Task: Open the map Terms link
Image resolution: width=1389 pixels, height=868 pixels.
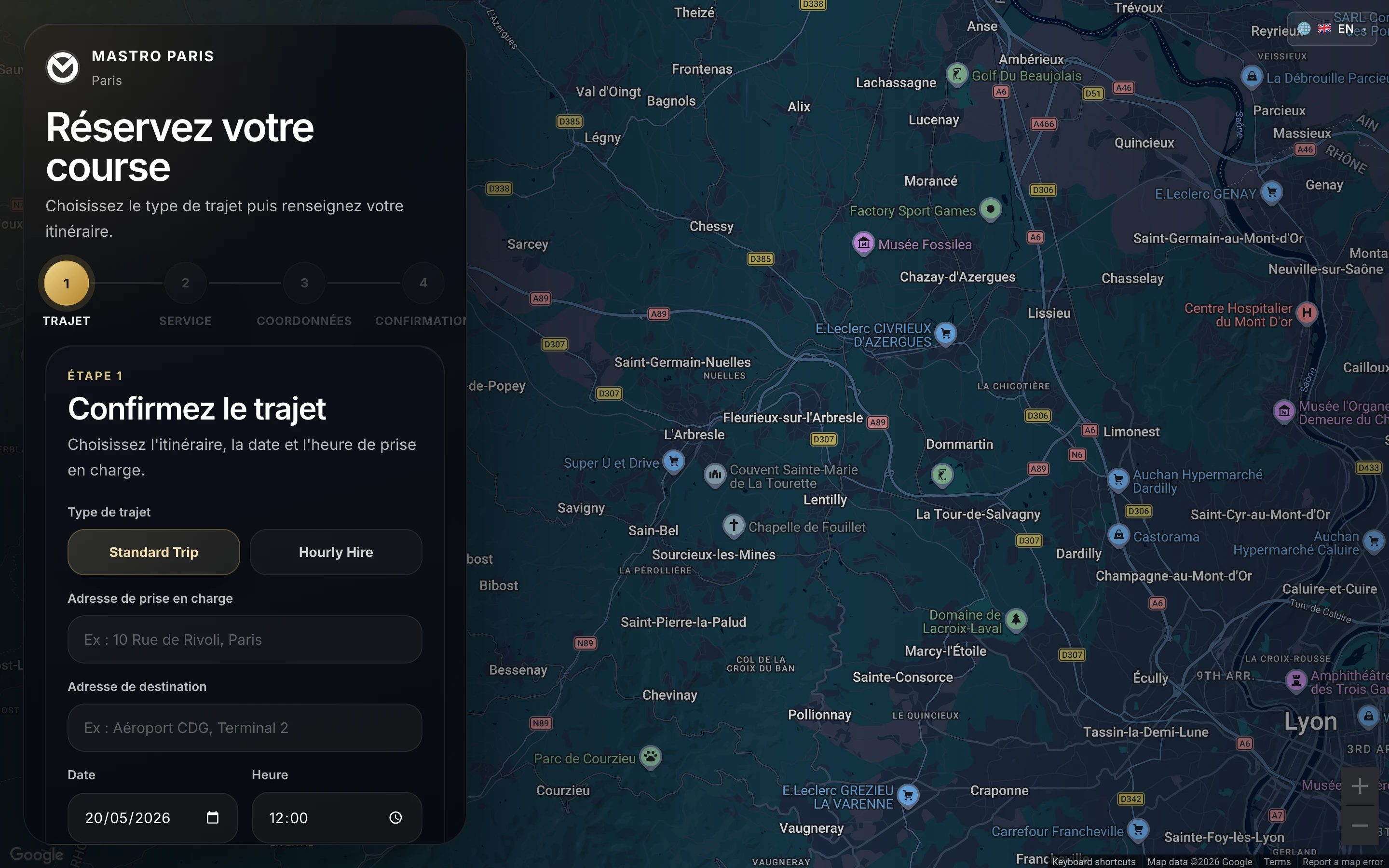Action: pyautogui.click(x=1277, y=862)
